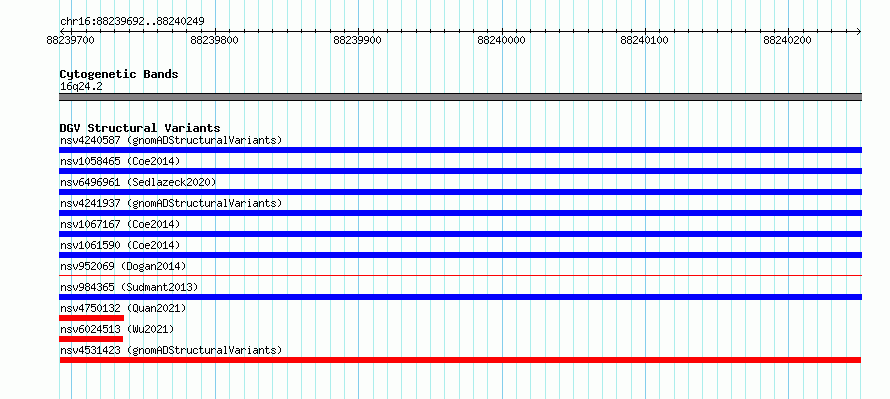Select the blue bar below nsv1061590
The height and width of the screenshot is (399, 890).
[x=460, y=255]
